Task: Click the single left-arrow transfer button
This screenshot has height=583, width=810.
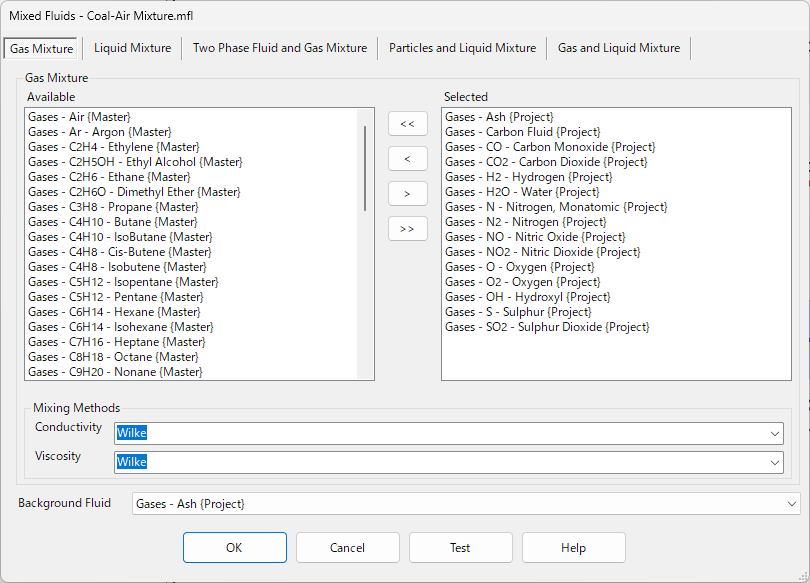Action: 407,158
